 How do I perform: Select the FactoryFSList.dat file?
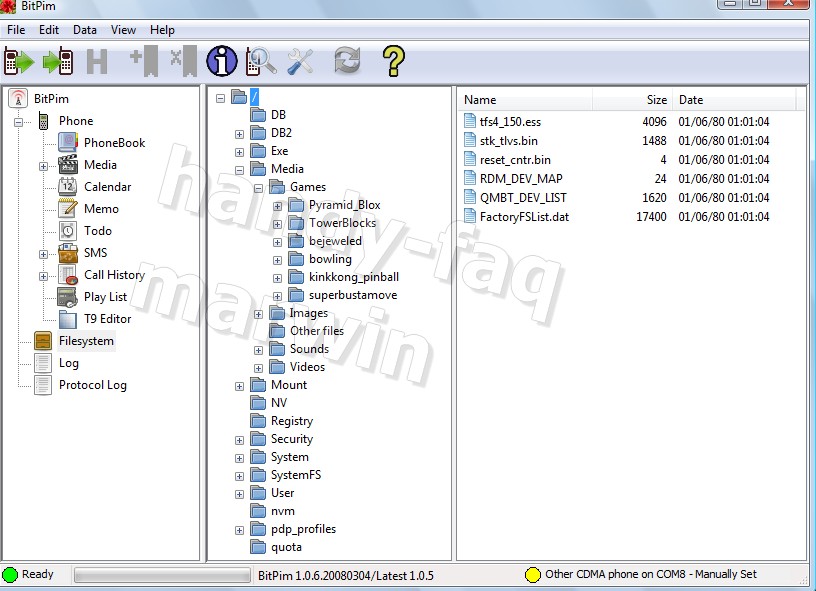click(524, 216)
